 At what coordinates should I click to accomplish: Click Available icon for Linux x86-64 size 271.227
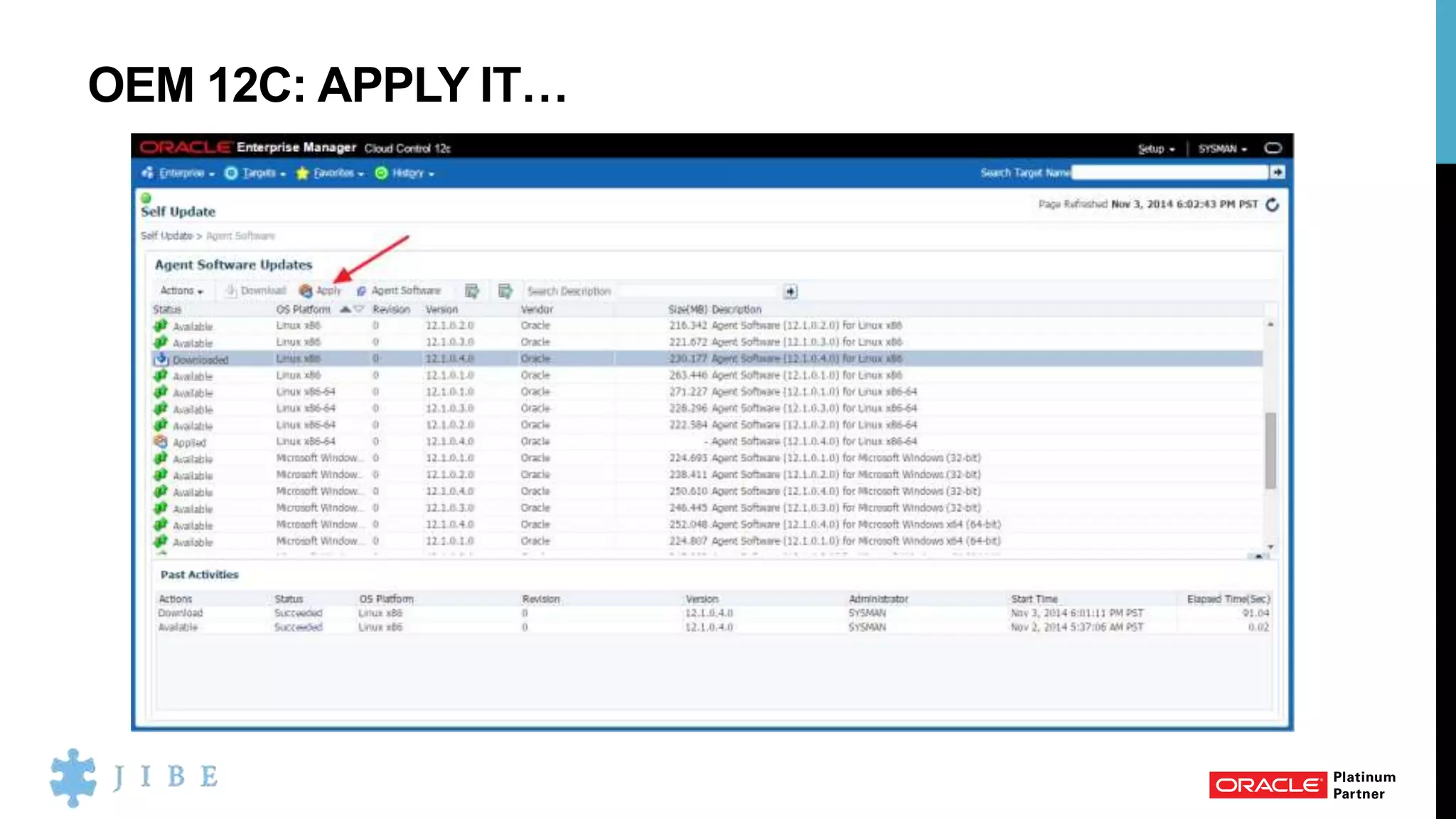[x=161, y=392]
